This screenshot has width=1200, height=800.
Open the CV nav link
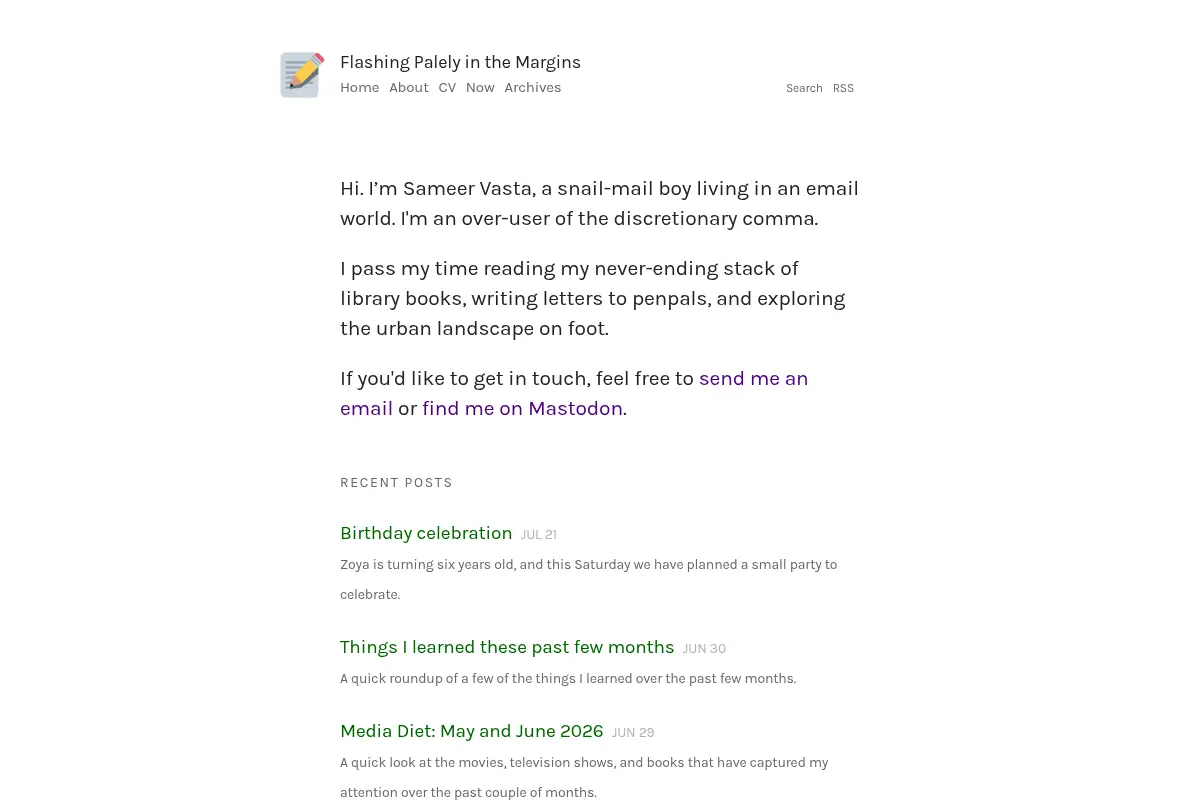[447, 87]
